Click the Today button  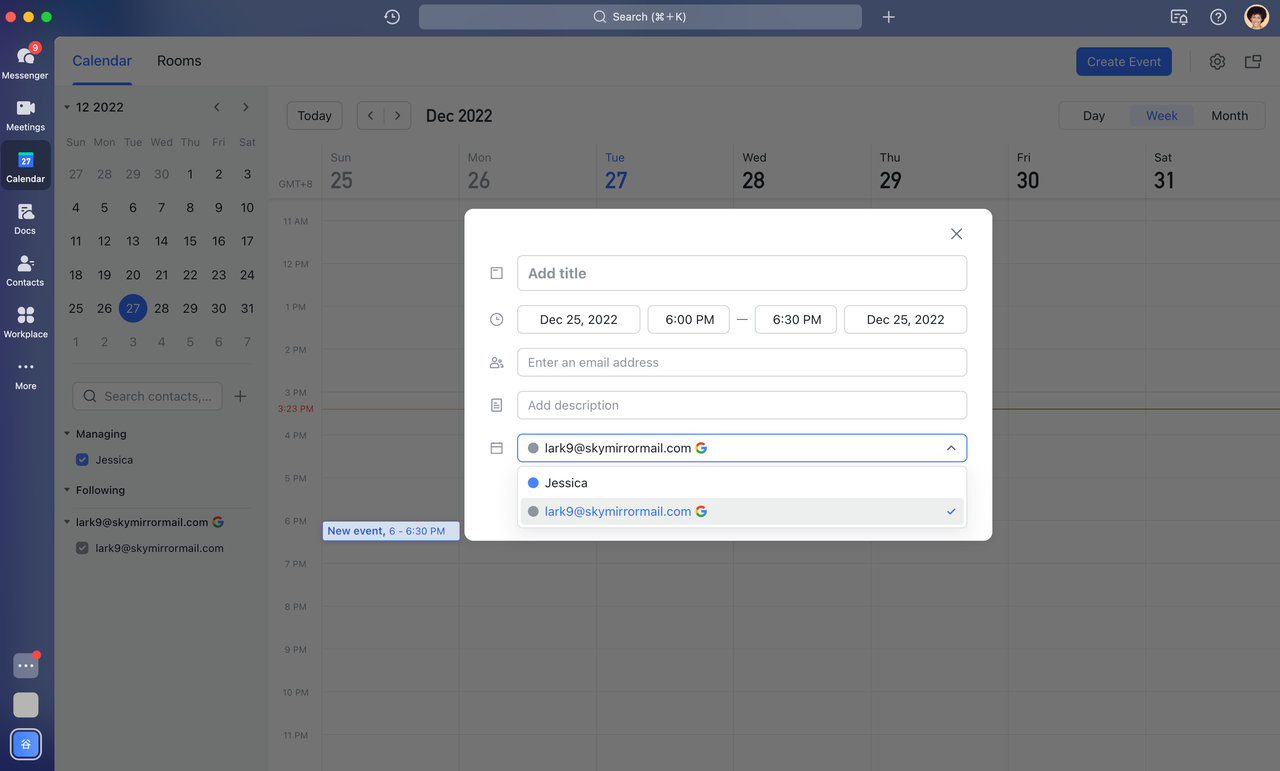point(314,116)
